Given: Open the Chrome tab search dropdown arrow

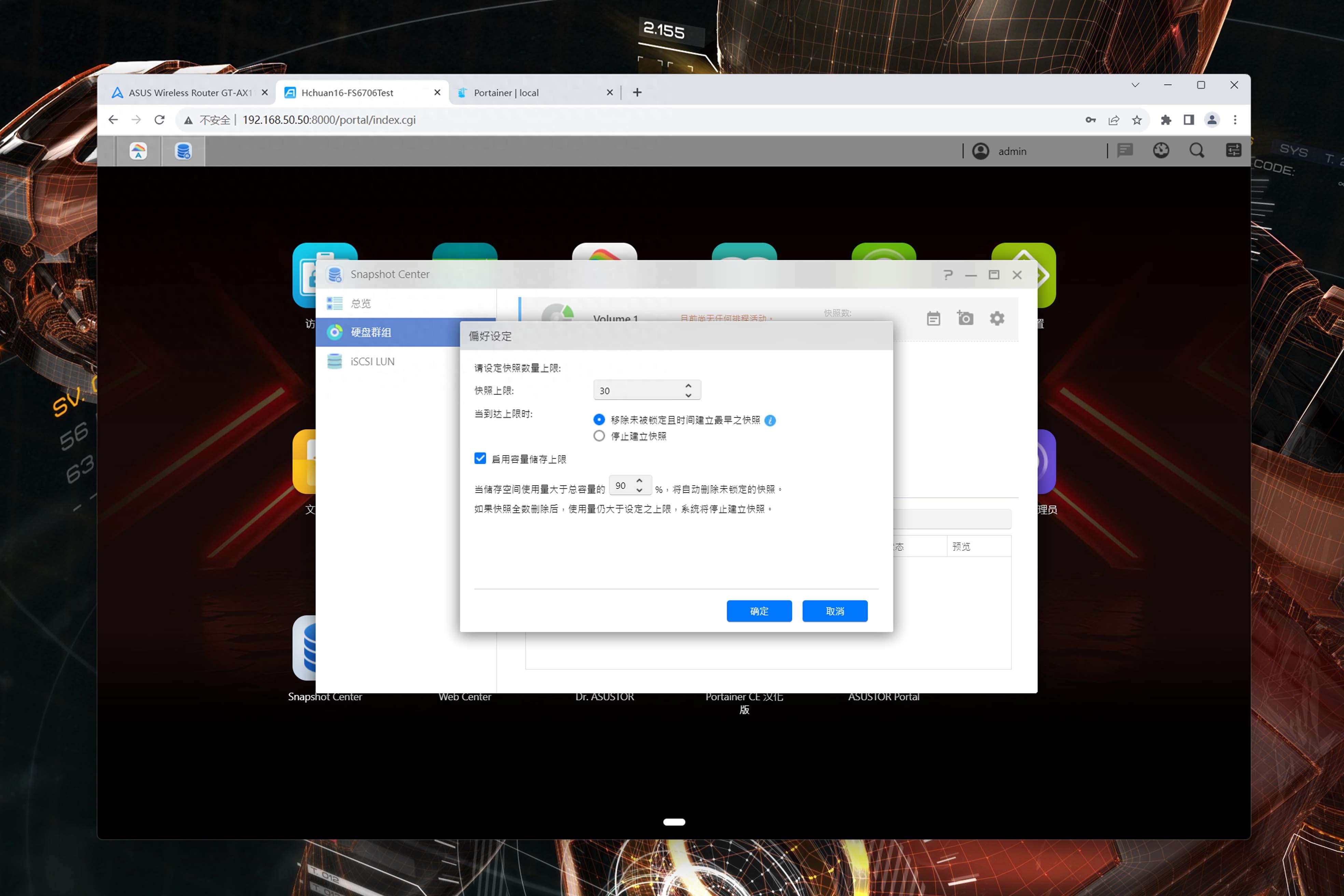Looking at the screenshot, I should point(1135,85).
